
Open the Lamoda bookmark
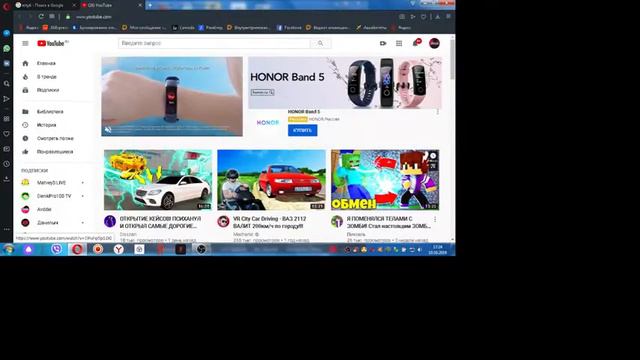click(x=183, y=28)
